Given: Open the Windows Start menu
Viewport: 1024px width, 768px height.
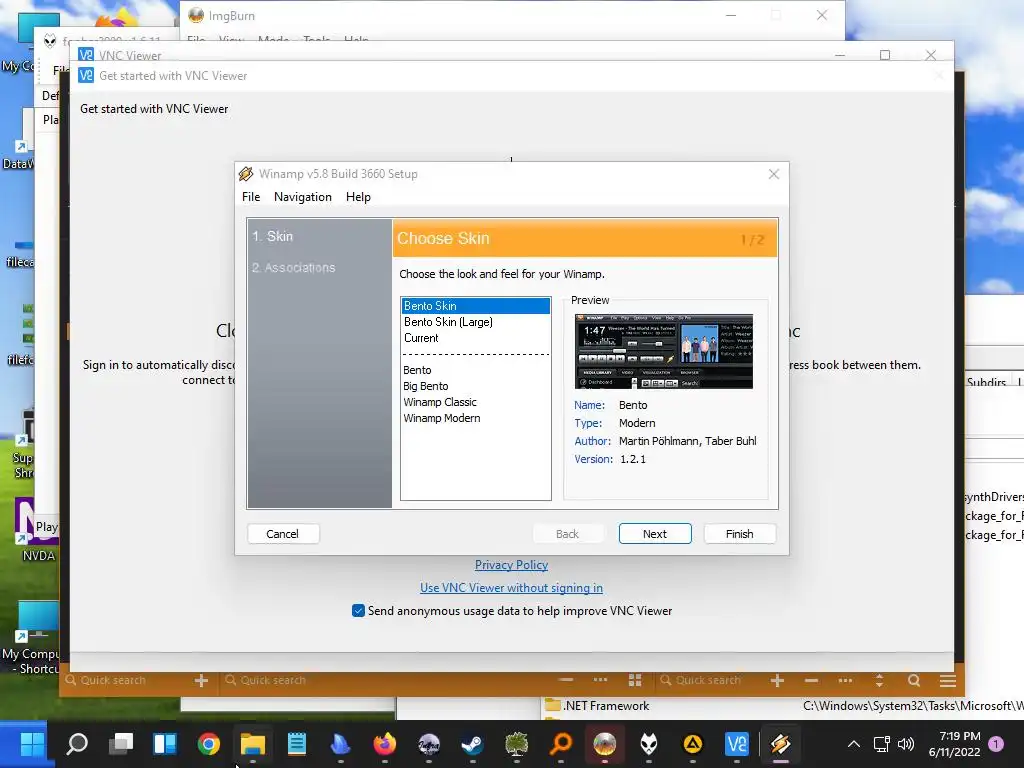Looking at the screenshot, I should (32, 743).
